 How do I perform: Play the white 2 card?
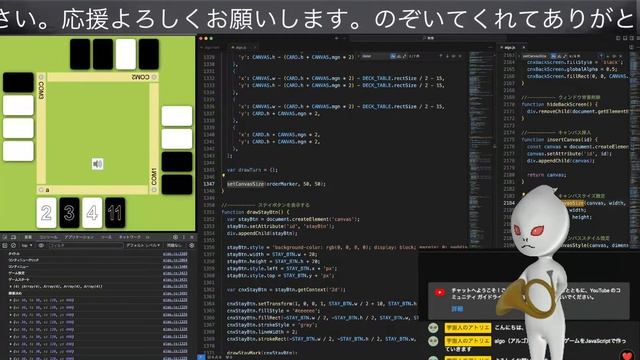point(47,213)
